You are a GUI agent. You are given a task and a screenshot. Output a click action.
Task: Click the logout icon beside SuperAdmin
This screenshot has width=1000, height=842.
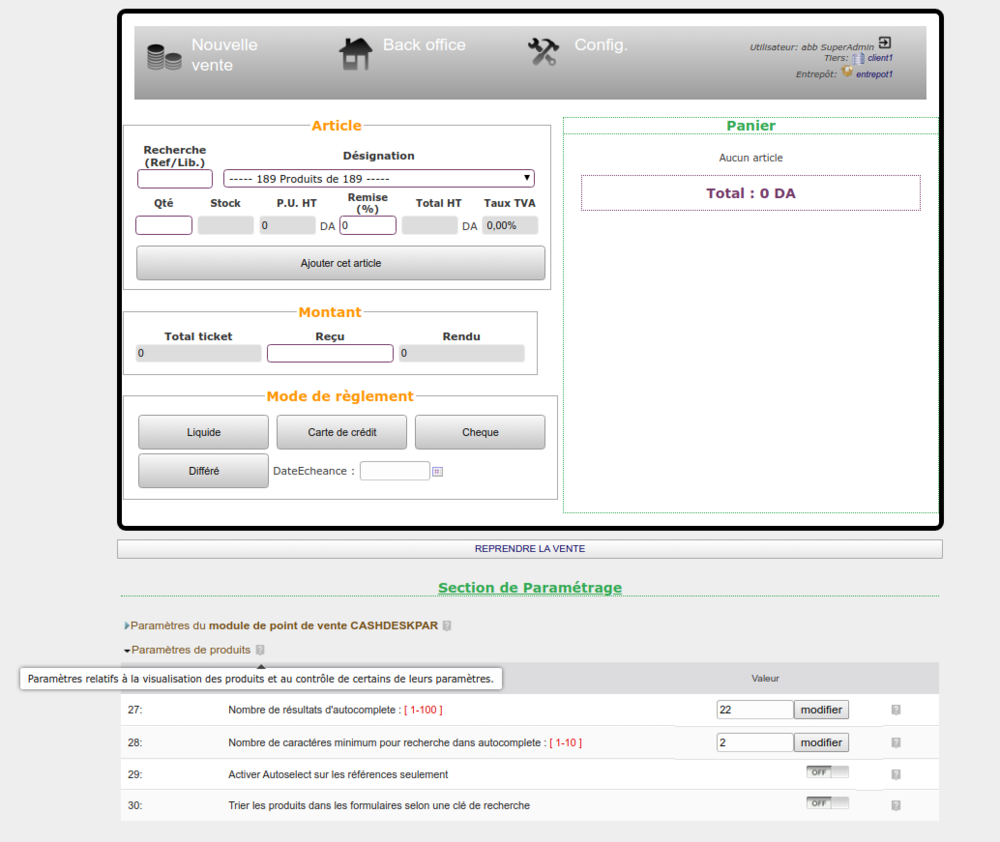point(885,44)
